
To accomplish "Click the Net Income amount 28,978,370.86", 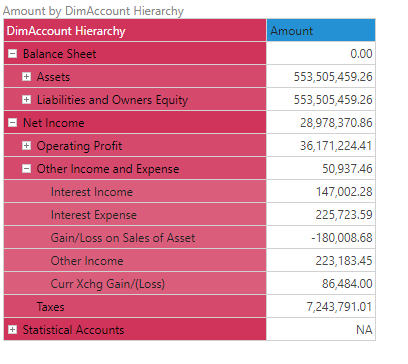I will (x=336, y=123).
